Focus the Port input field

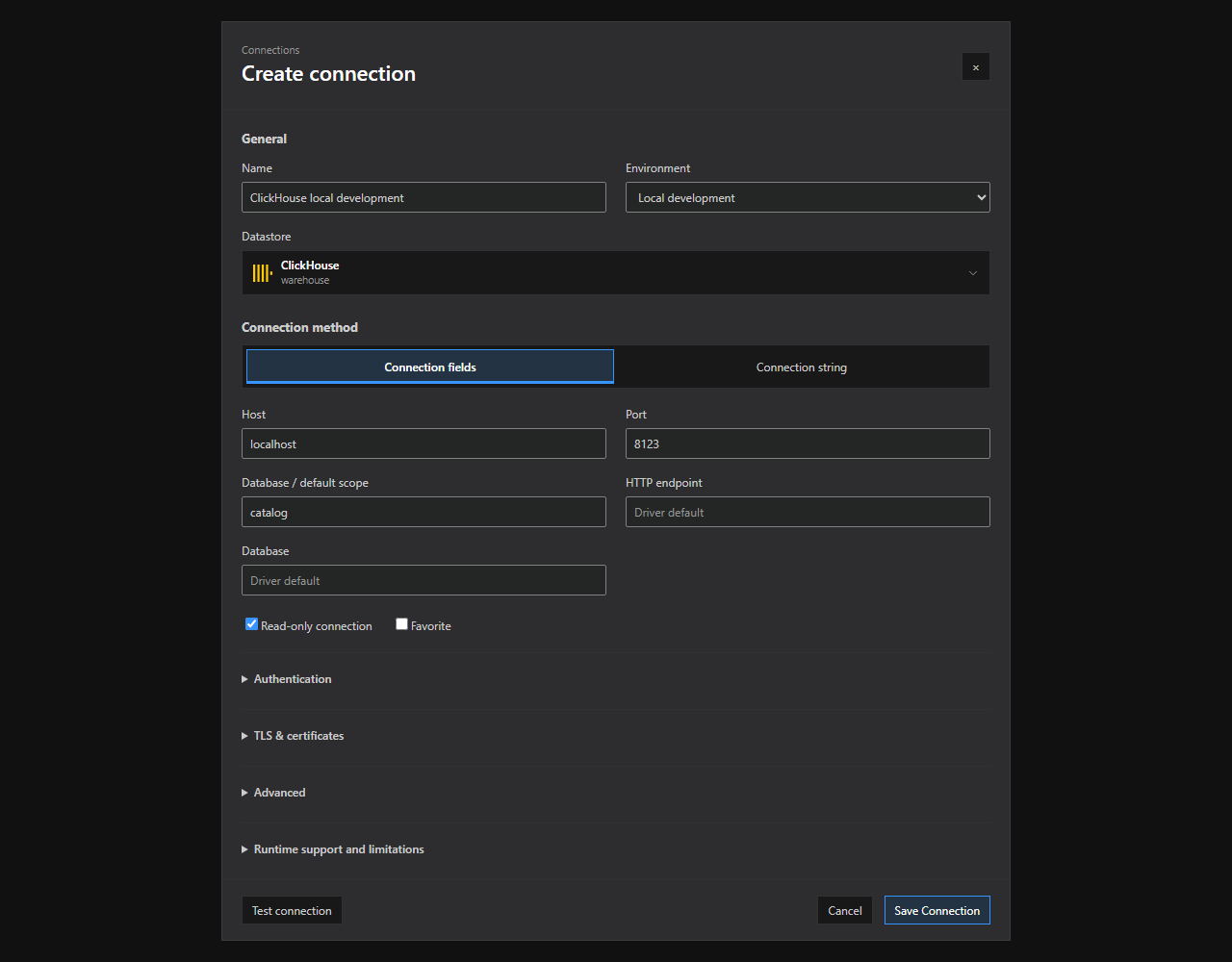(x=808, y=443)
